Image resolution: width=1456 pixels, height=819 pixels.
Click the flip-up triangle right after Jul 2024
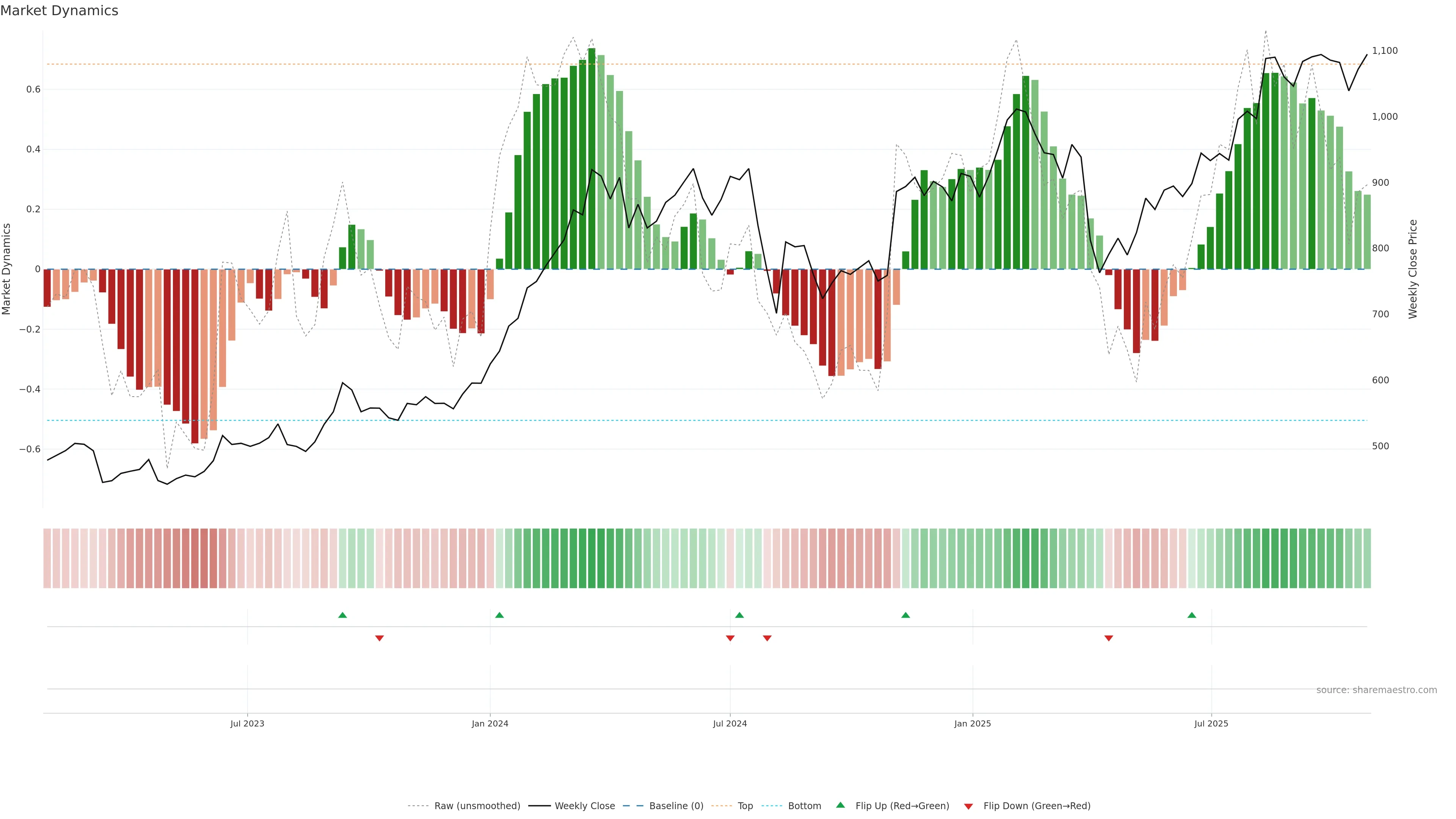(739, 615)
